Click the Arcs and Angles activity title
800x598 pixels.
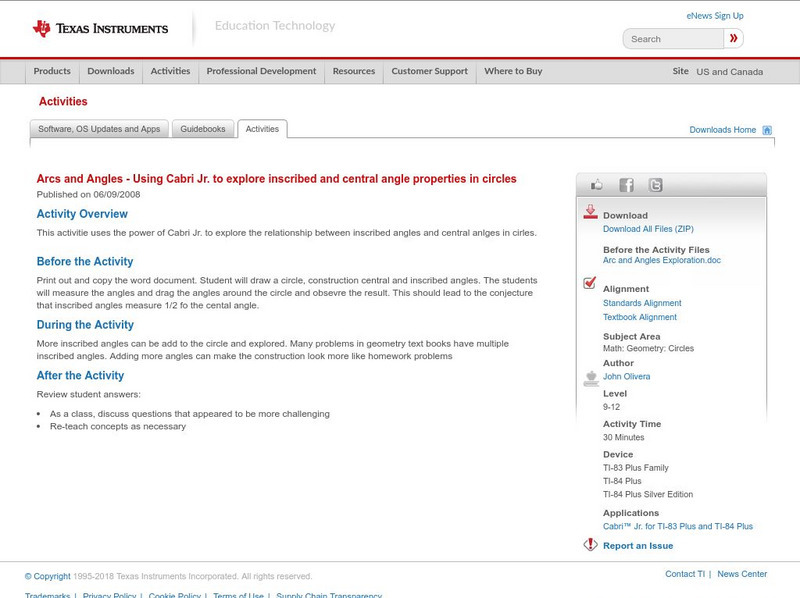pos(277,179)
